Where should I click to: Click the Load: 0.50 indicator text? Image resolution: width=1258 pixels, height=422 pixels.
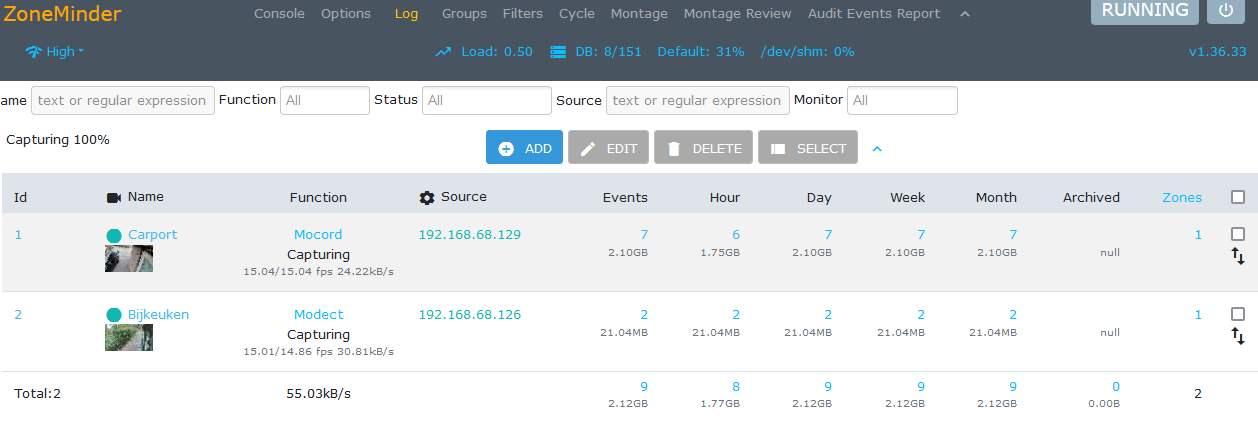click(497, 51)
